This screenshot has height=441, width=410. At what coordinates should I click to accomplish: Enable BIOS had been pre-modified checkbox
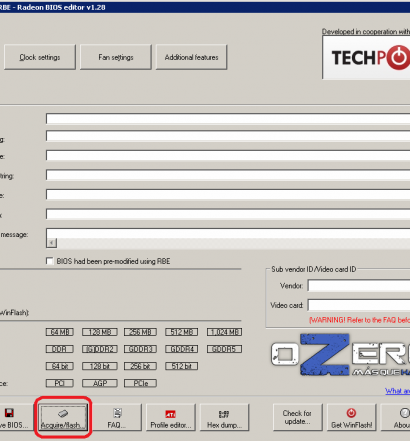coord(50,261)
